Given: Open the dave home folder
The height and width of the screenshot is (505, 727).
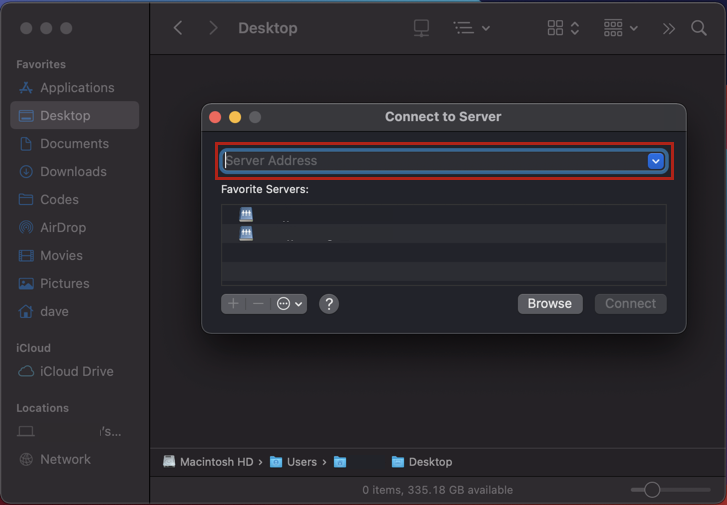Looking at the screenshot, I should [x=75, y=311].
